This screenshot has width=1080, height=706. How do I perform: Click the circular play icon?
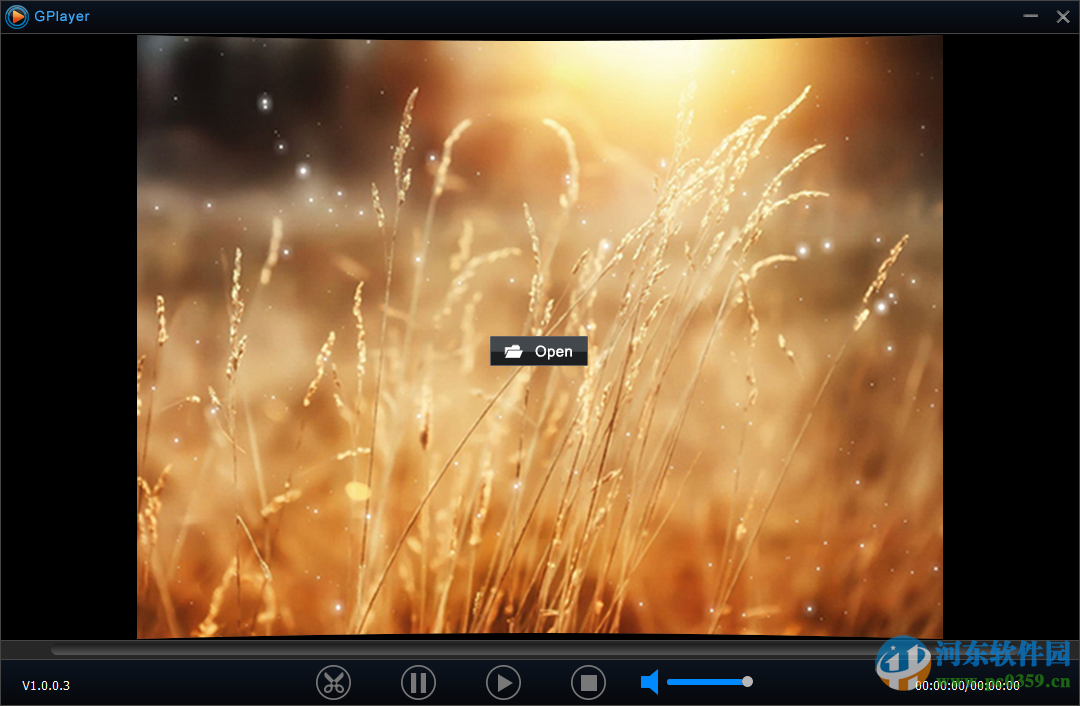click(503, 682)
